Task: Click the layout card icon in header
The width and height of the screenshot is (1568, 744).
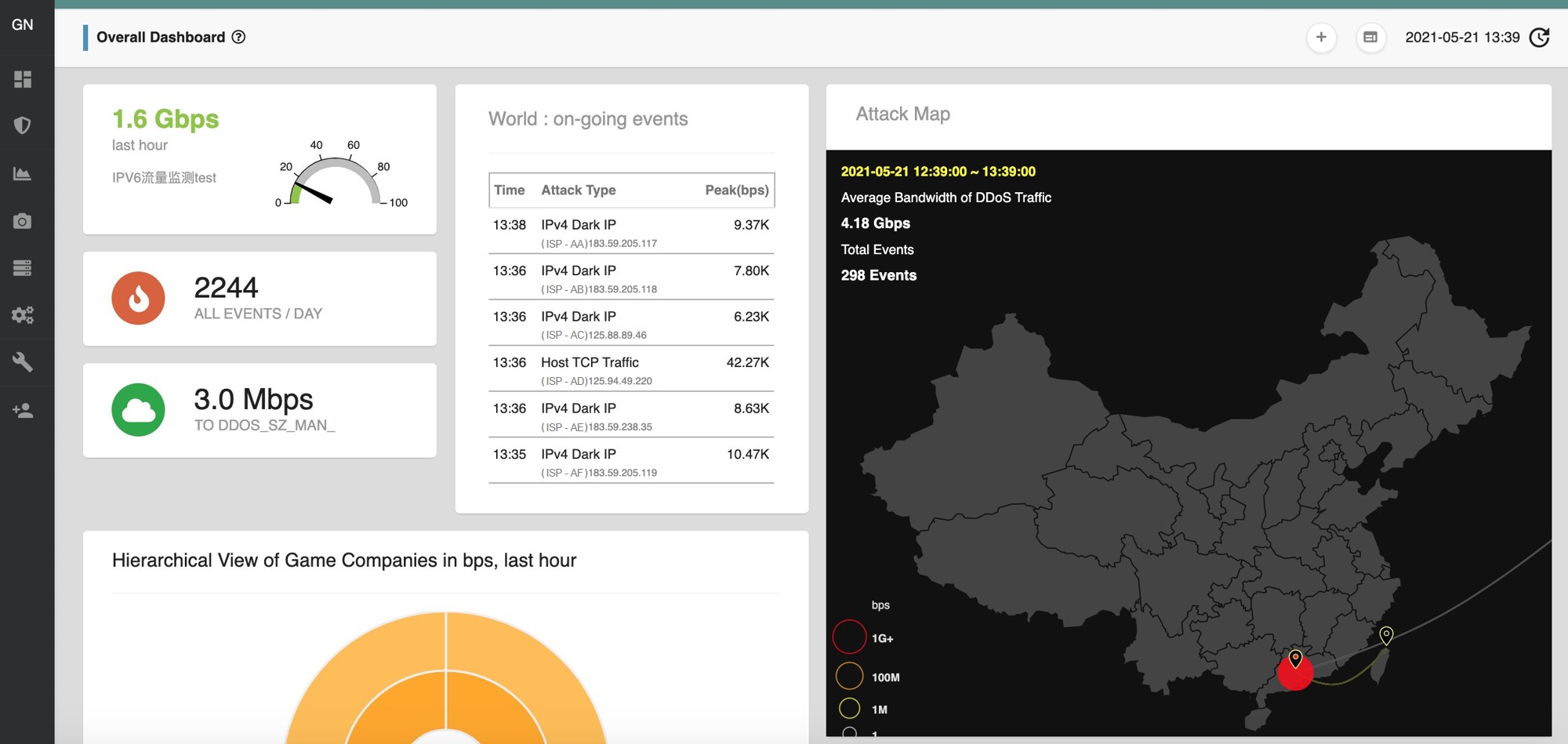Action: (x=1370, y=37)
